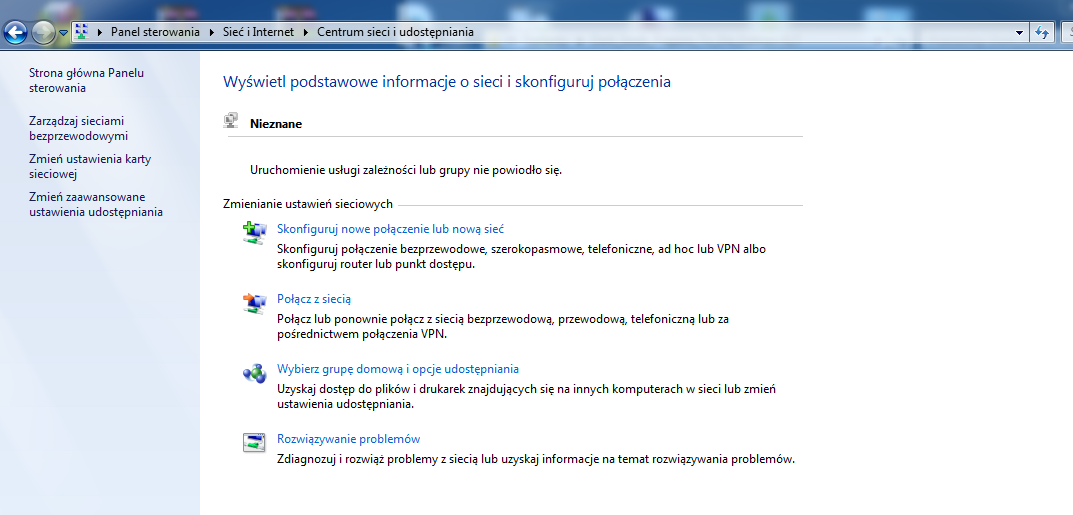Open Zmień zaawansowane ustawienia udostępniania
Image resolution: width=1073 pixels, height=515 pixels.
(96, 204)
